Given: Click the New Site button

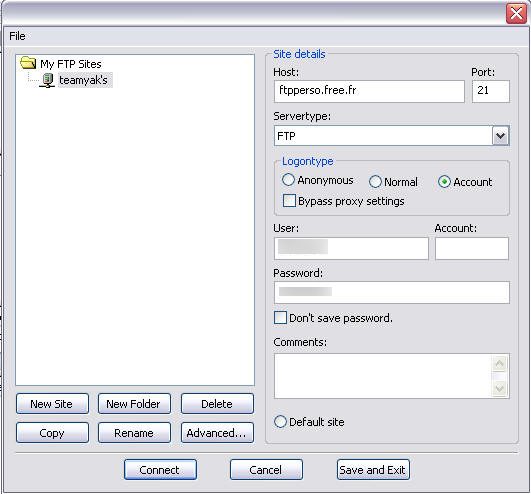Looking at the screenshot, I should (x=52, y=404).
